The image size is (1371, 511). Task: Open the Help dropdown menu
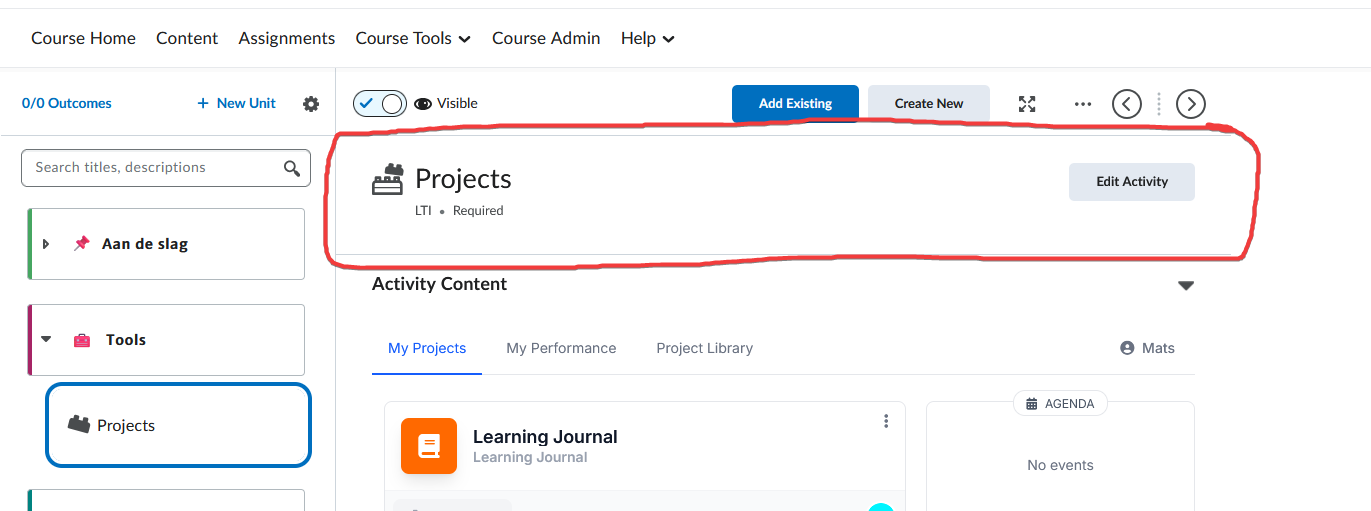[647, 39]
